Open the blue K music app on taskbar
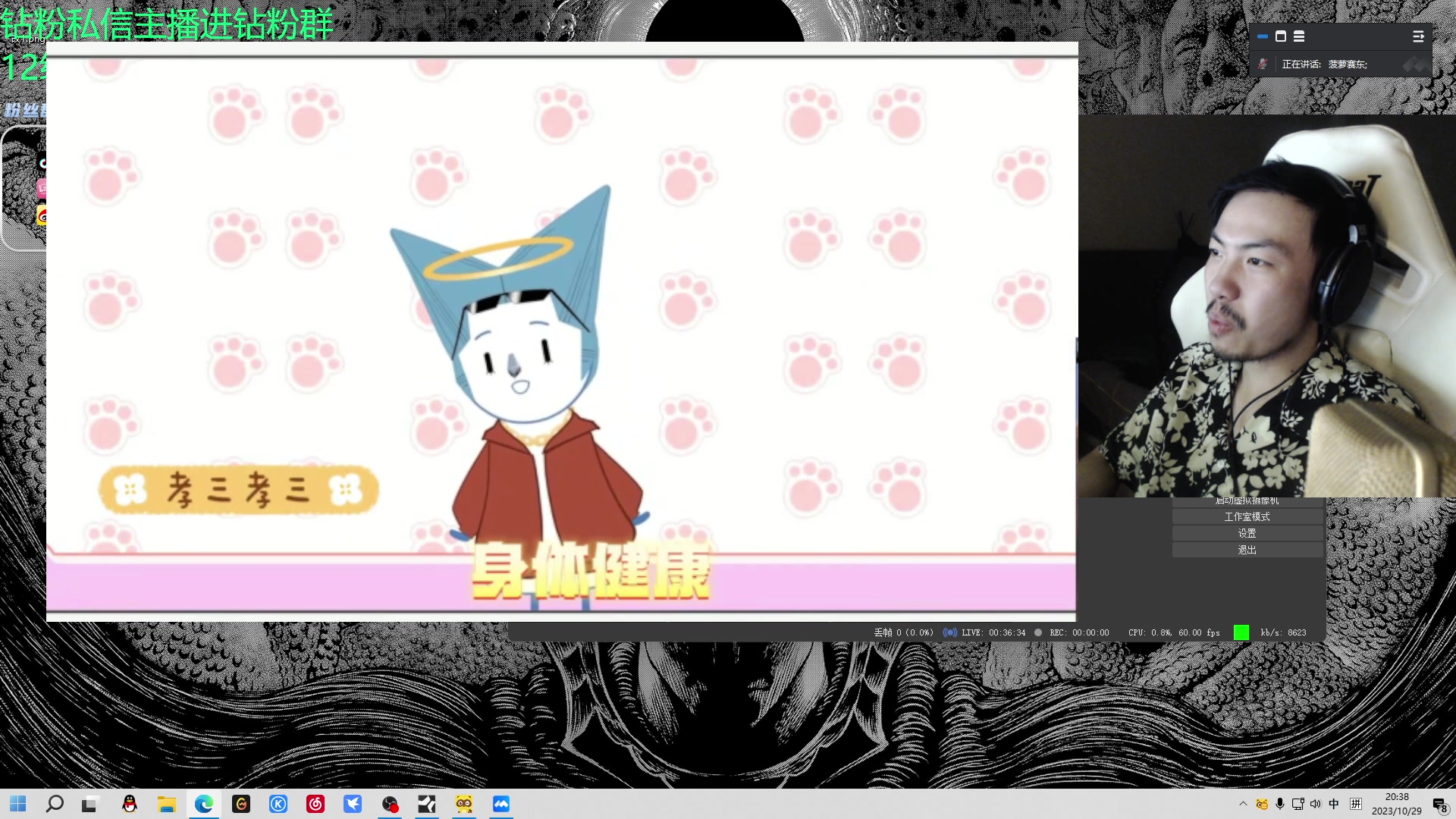This screenshot has width=1456, height=819. 278,804
